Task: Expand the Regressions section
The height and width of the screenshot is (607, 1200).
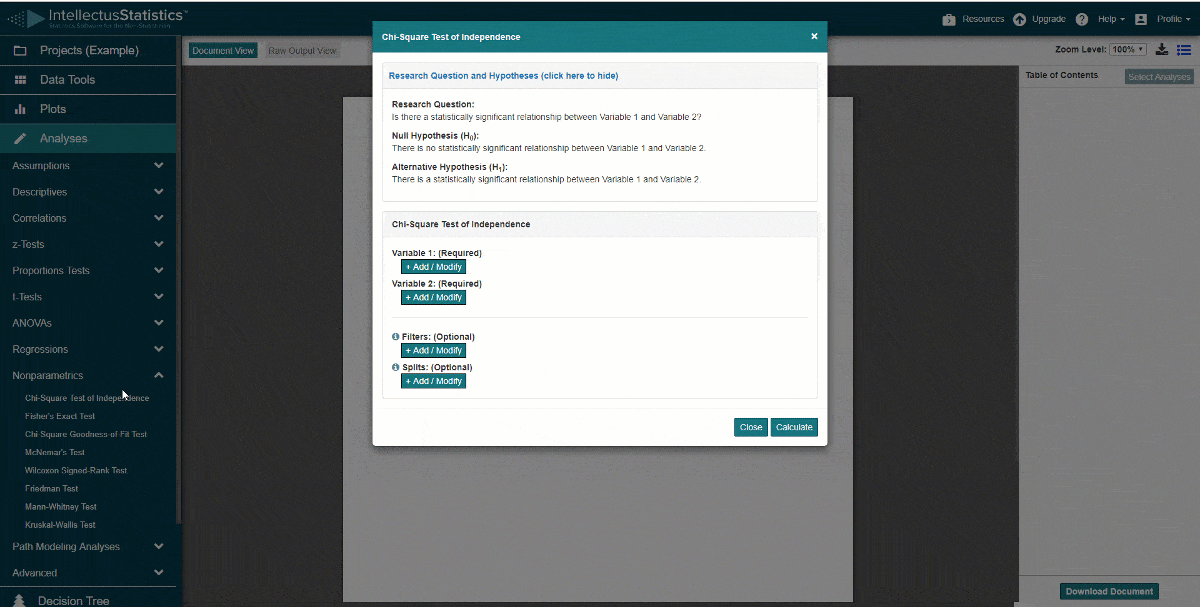Action: click(158, 349)
